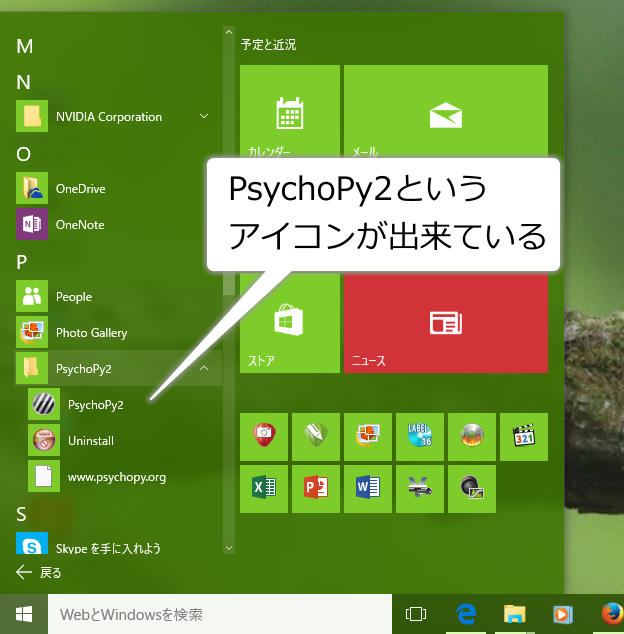This screenshot has width=624, height=634.
Task: Expand the NVIDIA Corporation folder
Action: [204, 116]
